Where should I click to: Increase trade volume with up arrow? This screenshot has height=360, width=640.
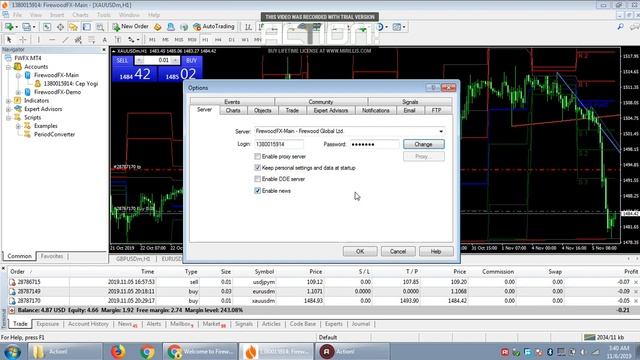tap(176, 60)
